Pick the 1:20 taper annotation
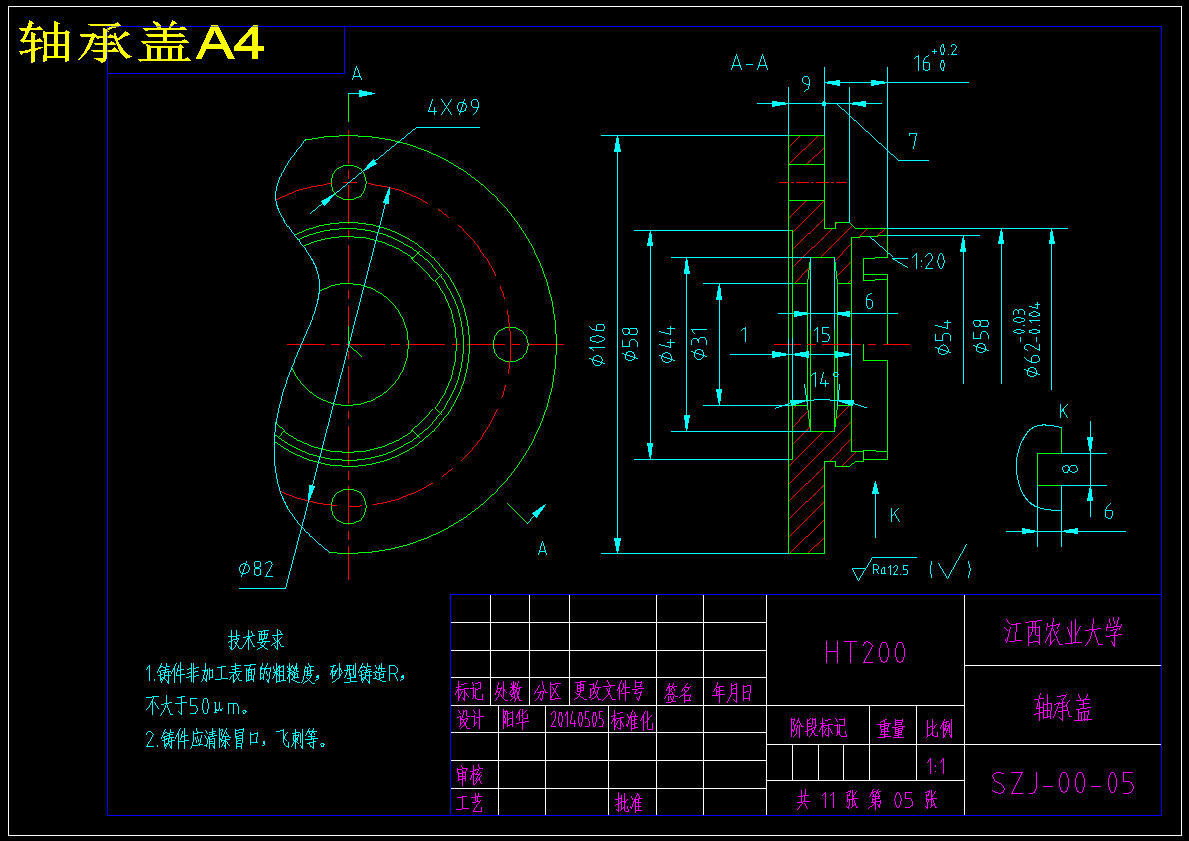Image resolution: width=1189 pixels, height=841 pixels. click(928, 262)
